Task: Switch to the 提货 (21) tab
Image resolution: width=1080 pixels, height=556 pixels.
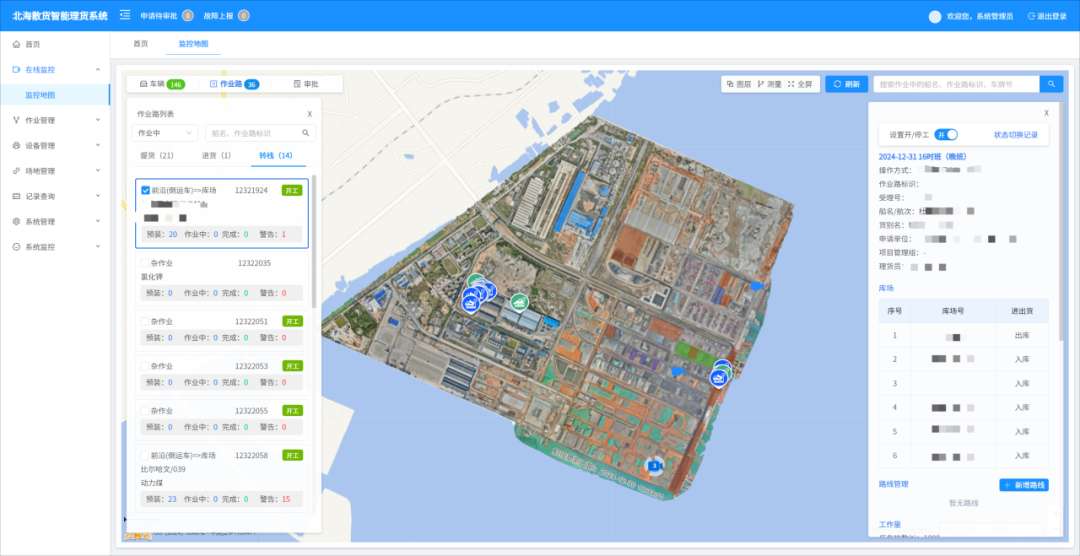Action: click(x=157, y=155)
